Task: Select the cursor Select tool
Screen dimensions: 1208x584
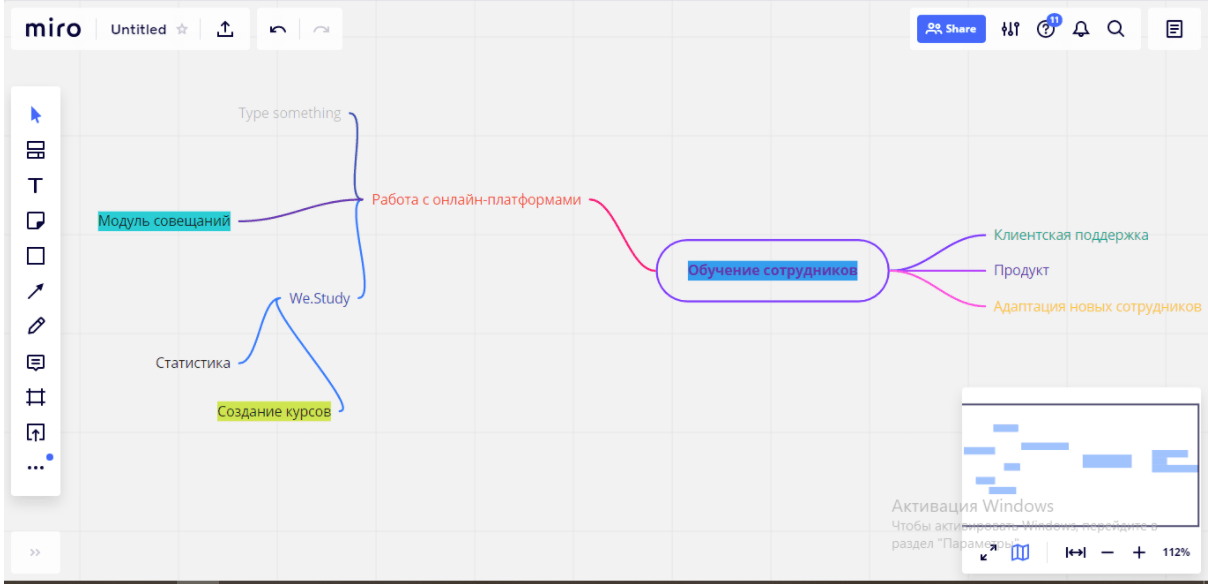Action: pyautogui.click(x=36, y=115)
